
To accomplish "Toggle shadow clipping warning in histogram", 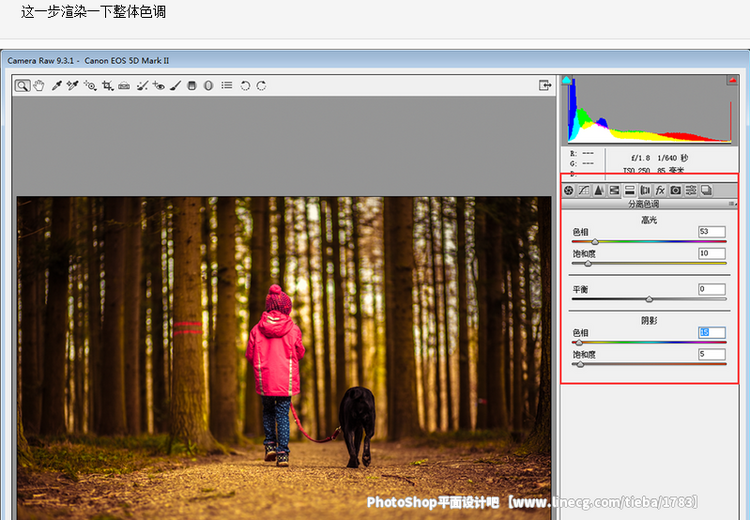I will point(567,80).
